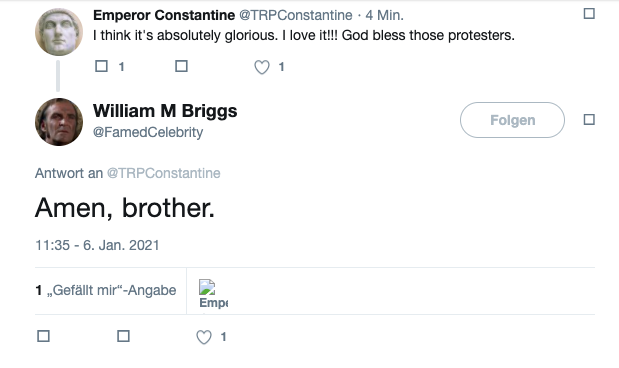Screen dimensions: 619x368
Task: Open more options on Emperor Constantine's tweet
Action: 589,14
